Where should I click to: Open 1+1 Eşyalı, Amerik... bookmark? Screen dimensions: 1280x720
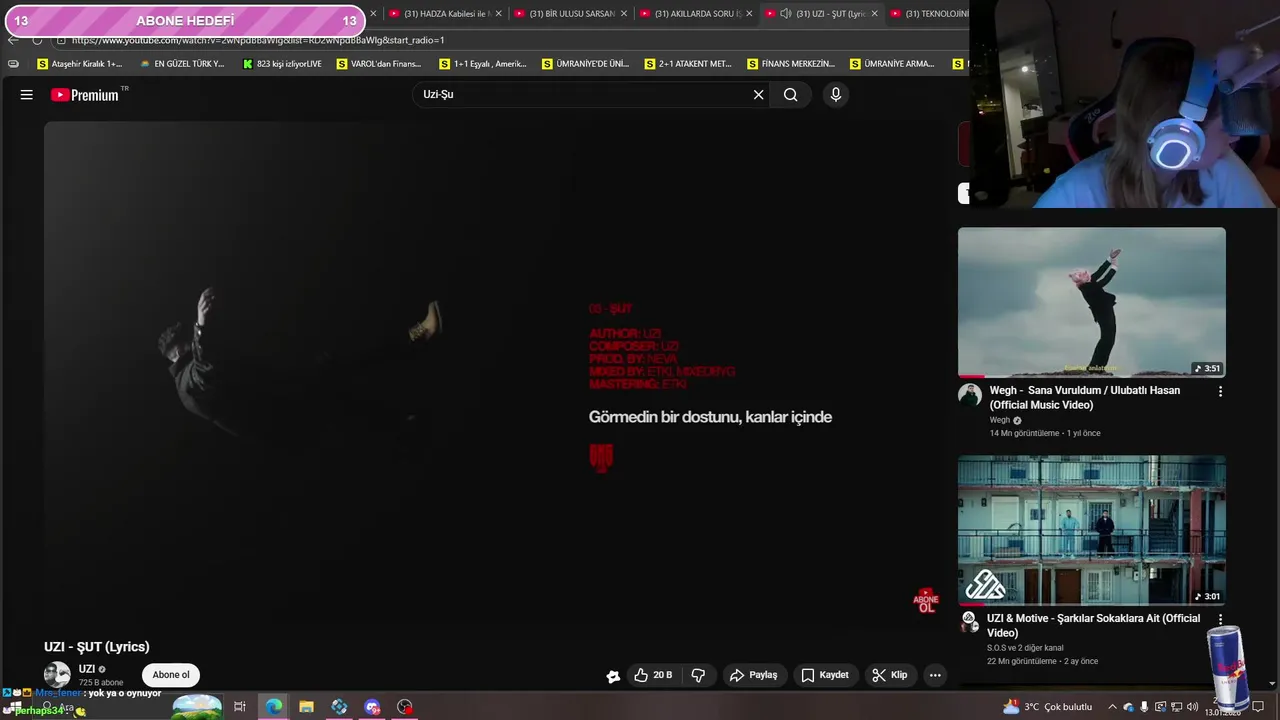pos(483,64)
